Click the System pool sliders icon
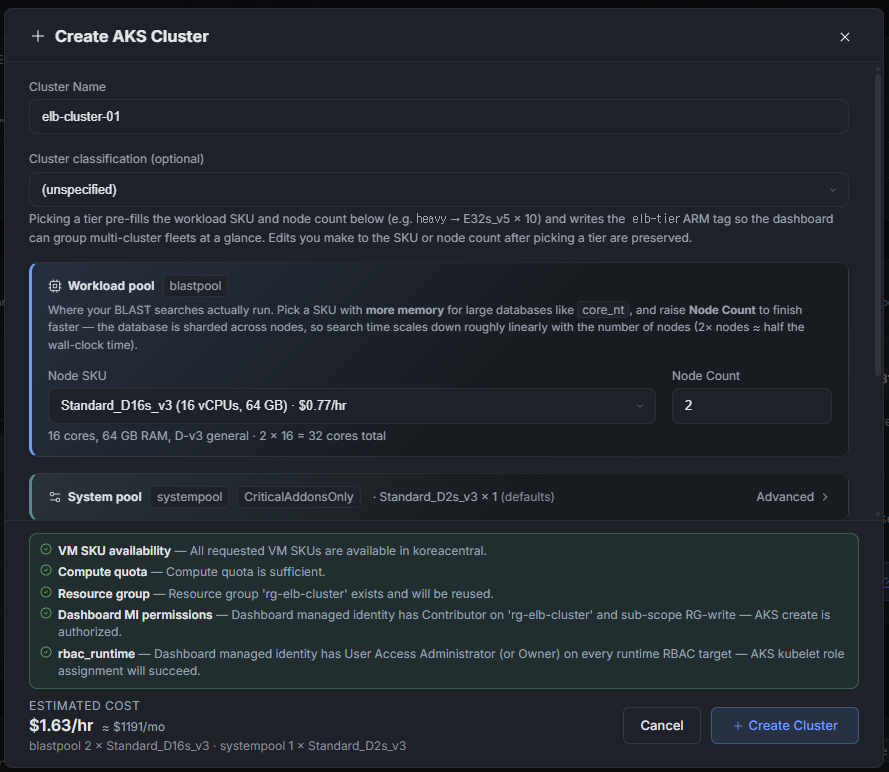This screenshot has width=889, height=772. (55, 497)
